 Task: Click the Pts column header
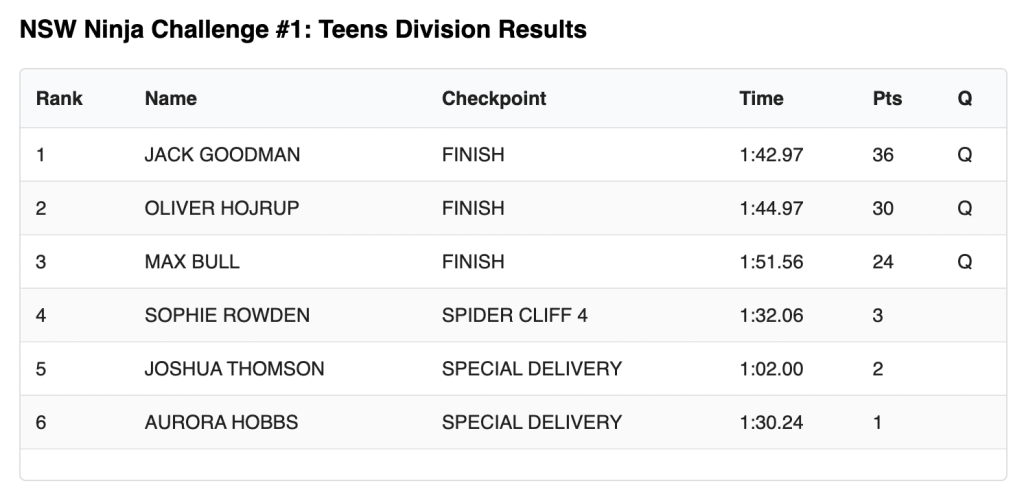click(887, 99)
